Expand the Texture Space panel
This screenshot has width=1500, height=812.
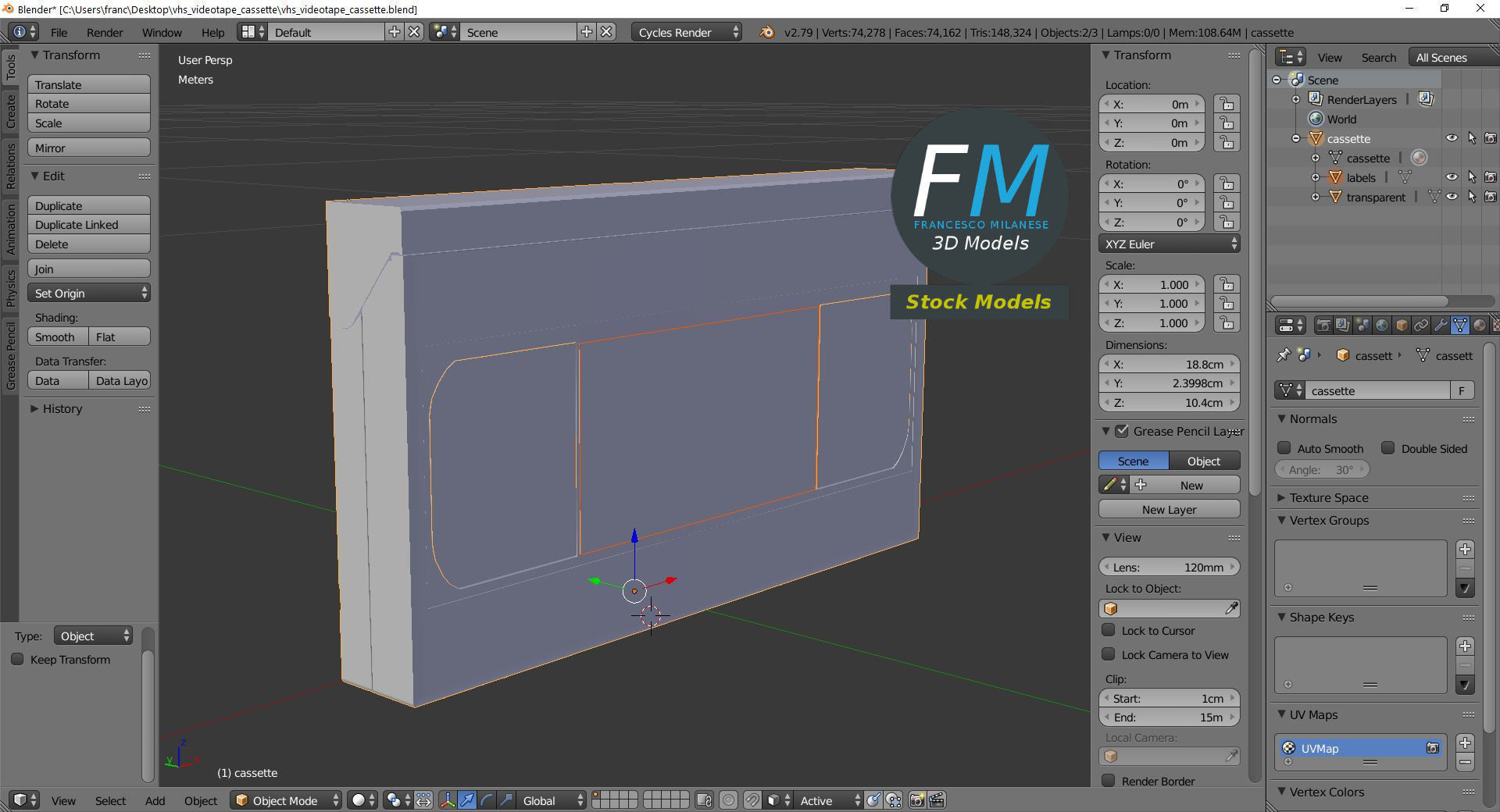point(1328,497)
